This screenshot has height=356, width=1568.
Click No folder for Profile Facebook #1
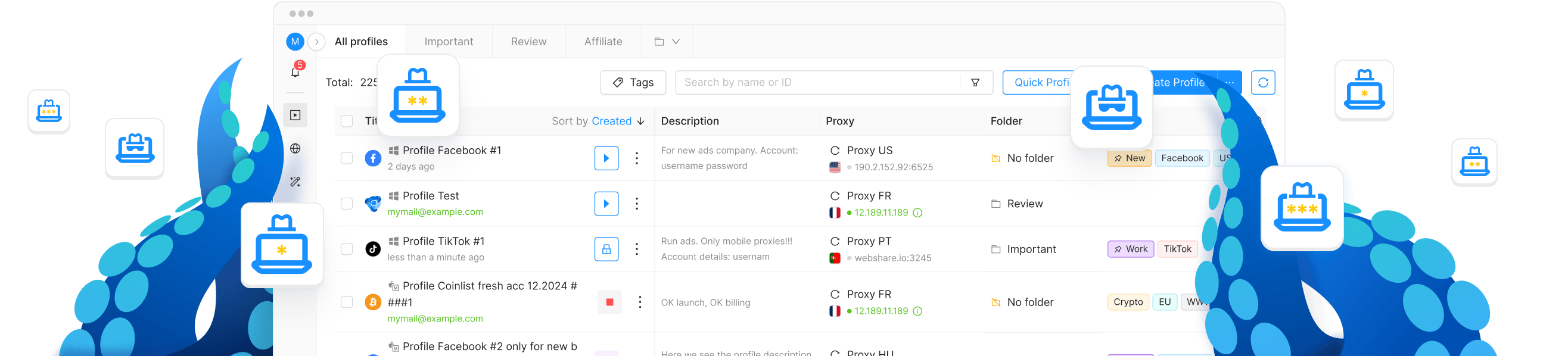(1023, 158)
